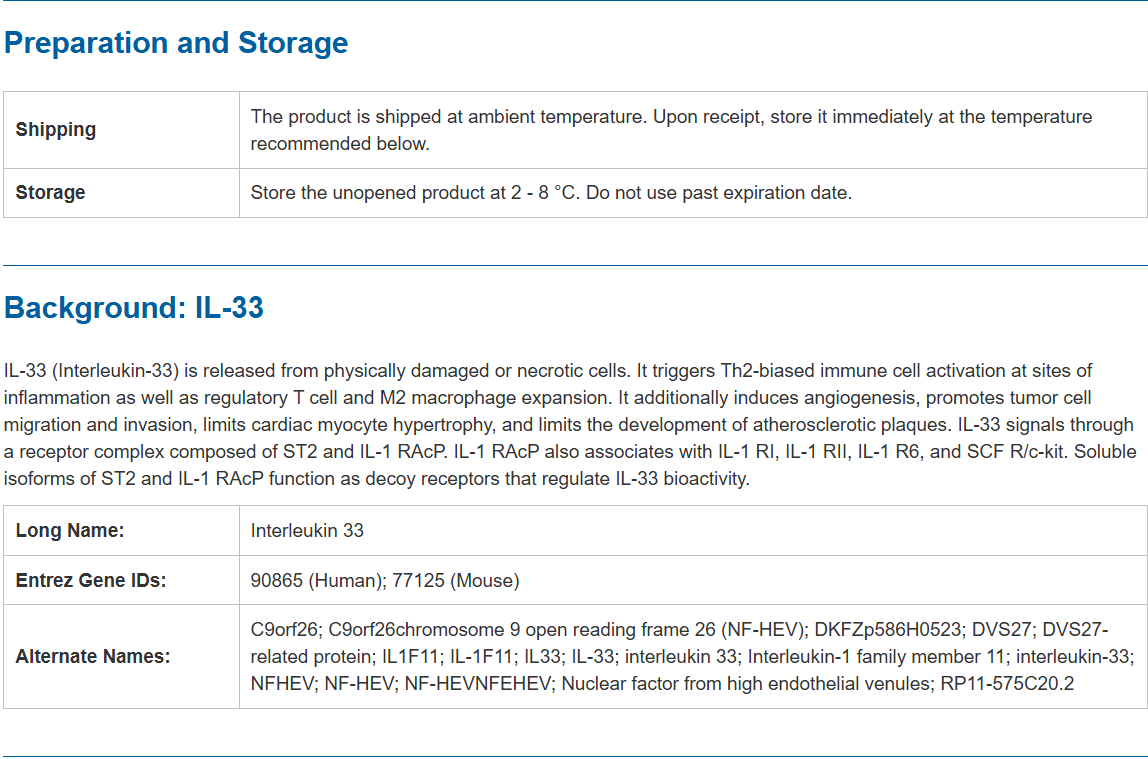This screenshot has height=759, width=1148.
Task: Click Nuclear factor from high endothelial venules
Action: pos(747,684)
